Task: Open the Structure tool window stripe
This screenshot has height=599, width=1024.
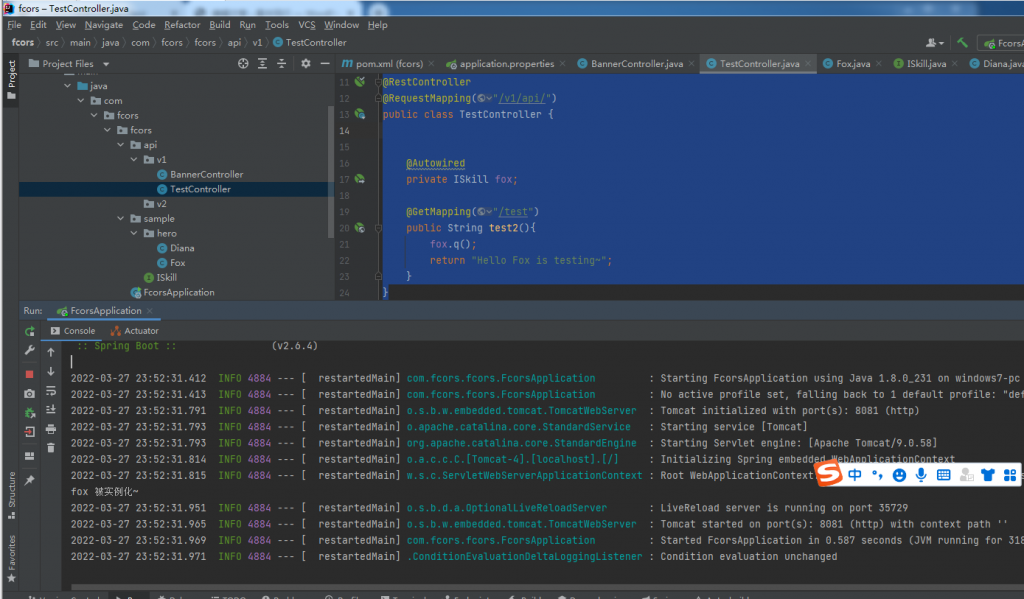Action: pos(11,494)
